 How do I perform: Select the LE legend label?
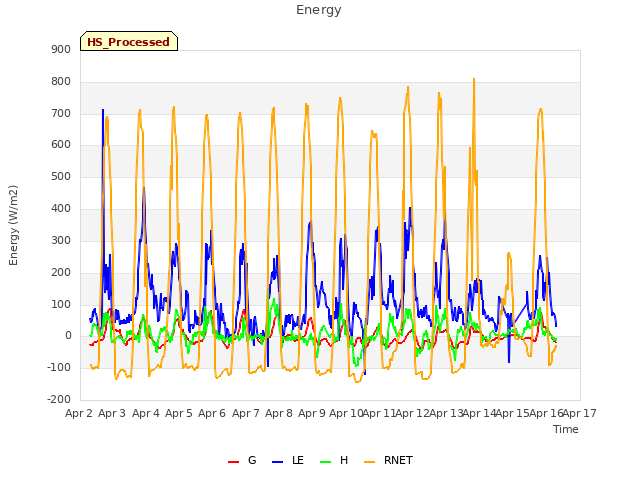pos(298,460)
